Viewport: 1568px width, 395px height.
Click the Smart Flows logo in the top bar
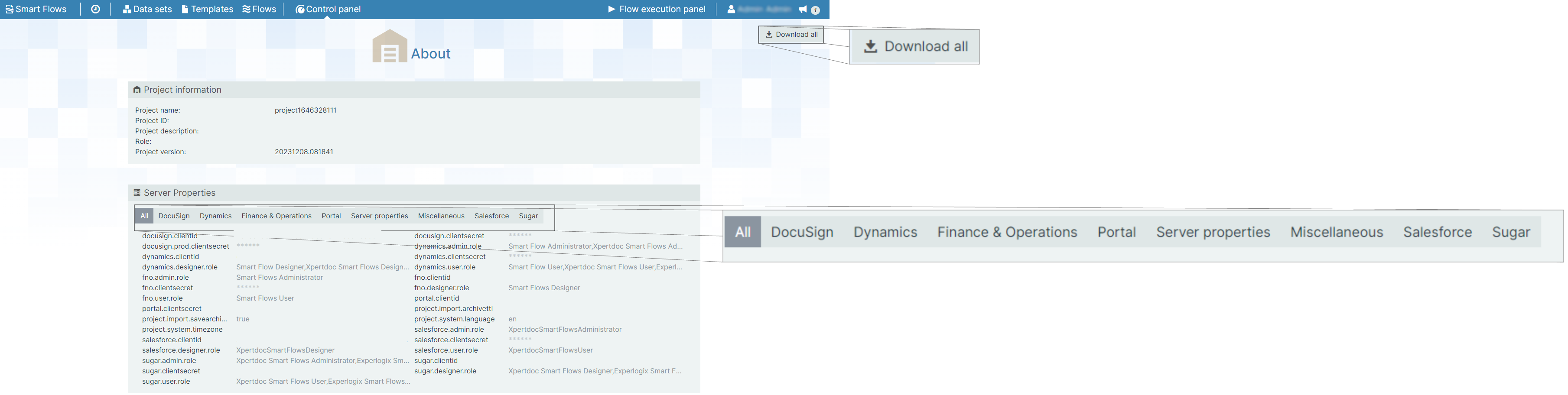(x=36, y=9)
